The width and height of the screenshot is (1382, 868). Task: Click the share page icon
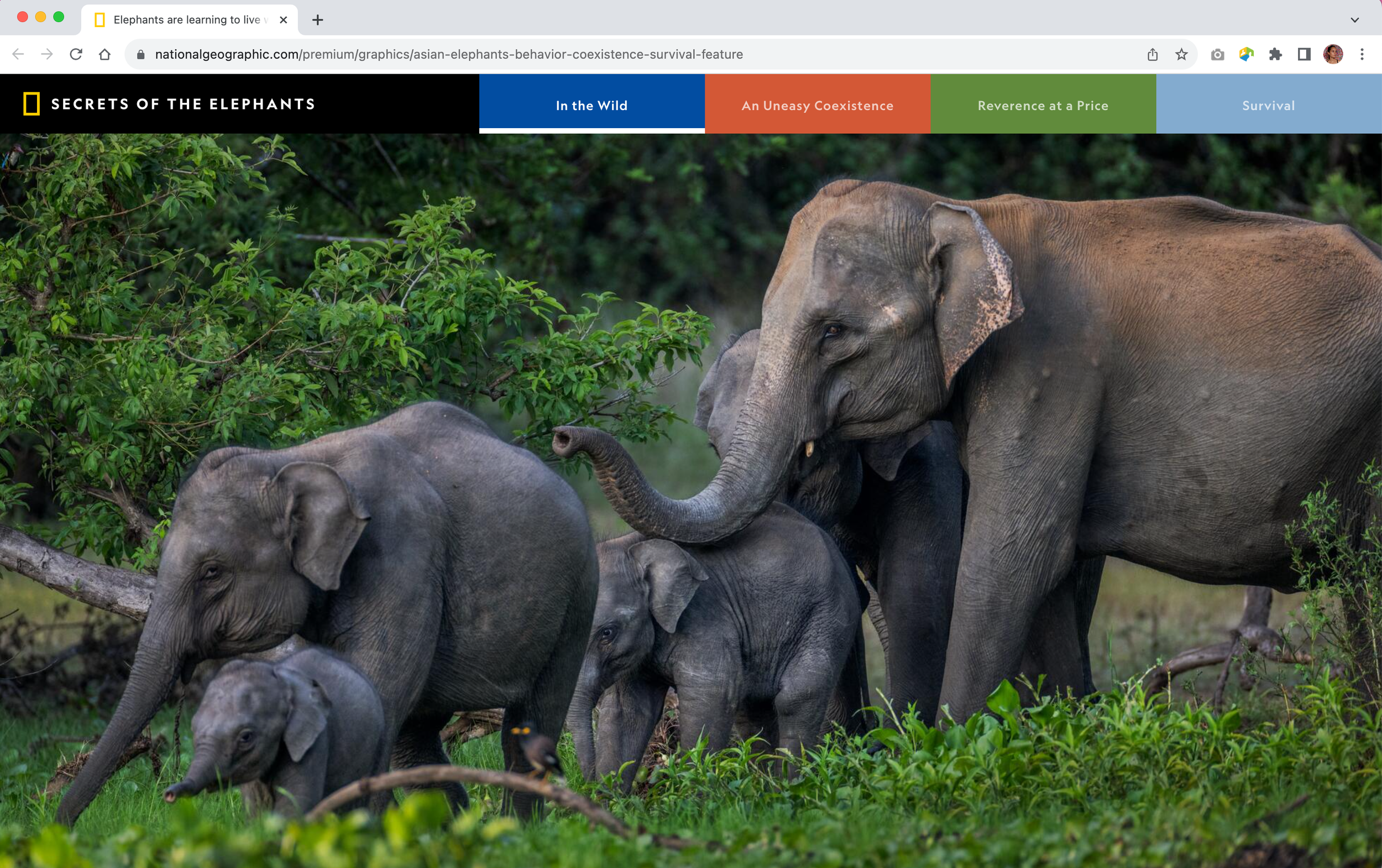coord(1153,55)
